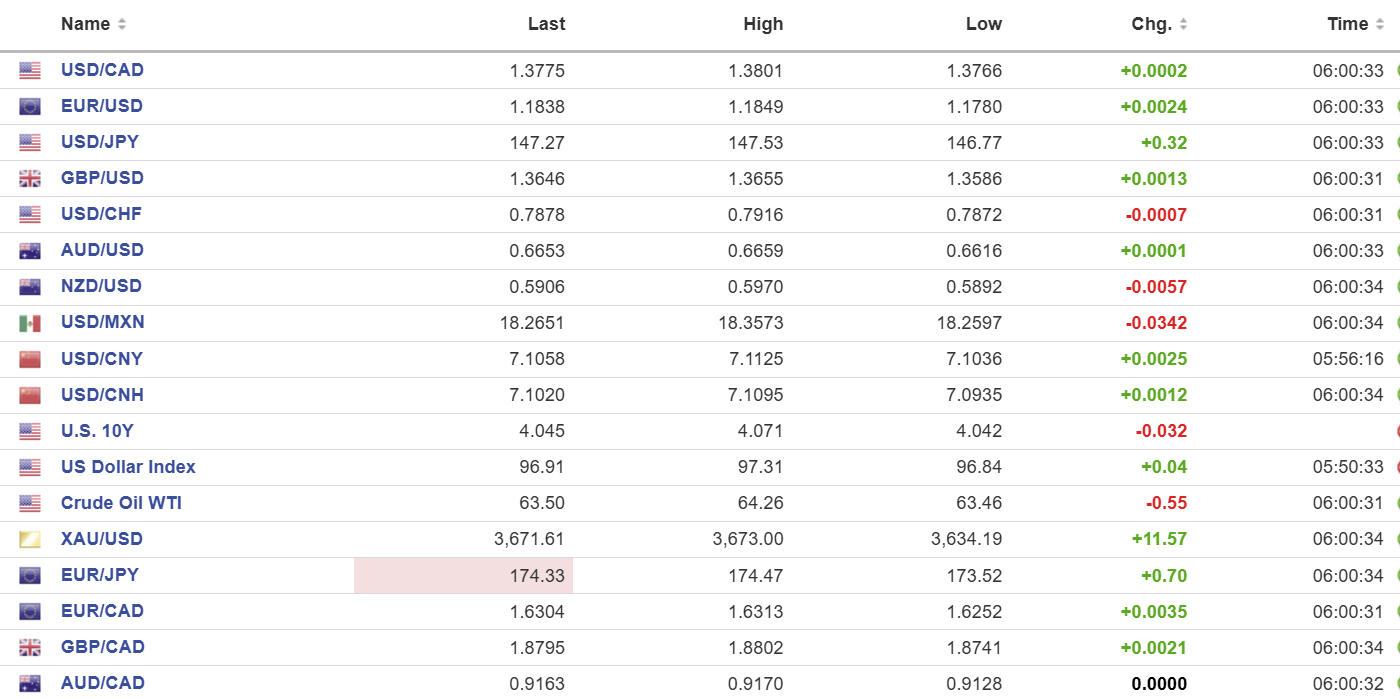Screen dimensions: 1400x699
Task: Click the Last column header
Action: [x=546, y=24]
